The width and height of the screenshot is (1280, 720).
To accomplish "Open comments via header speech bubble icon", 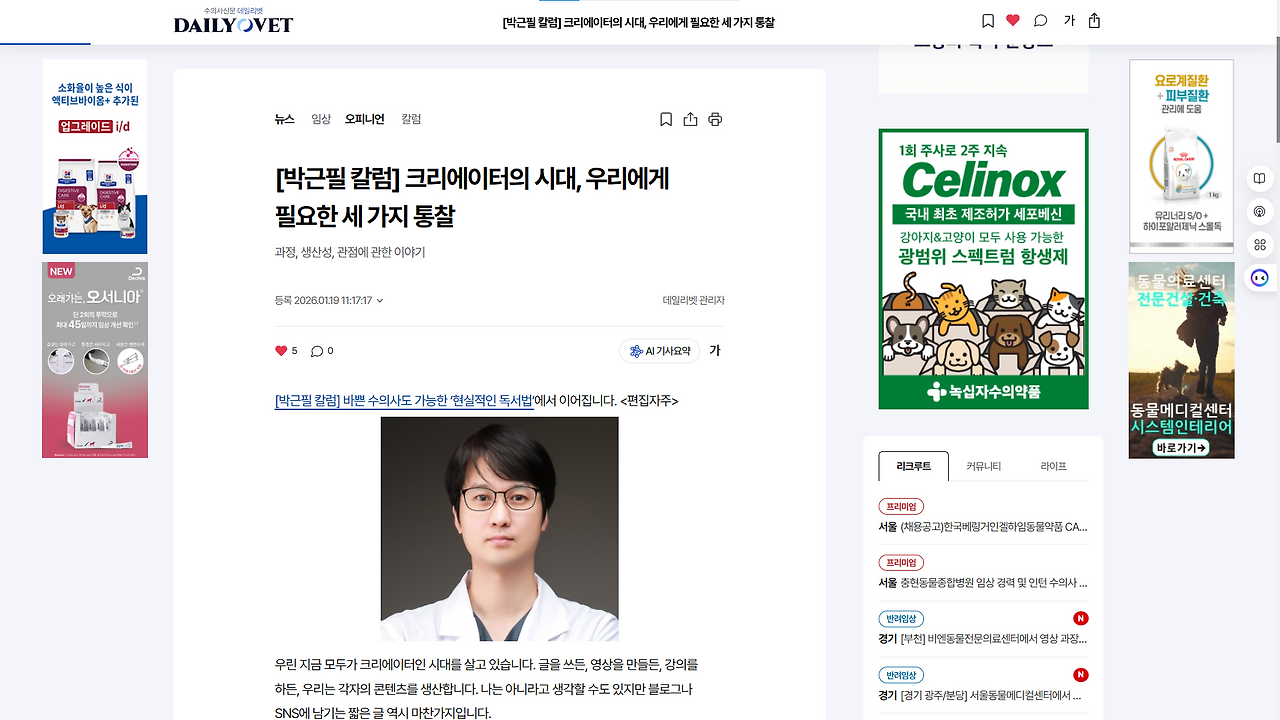I will click(1041, 21).
